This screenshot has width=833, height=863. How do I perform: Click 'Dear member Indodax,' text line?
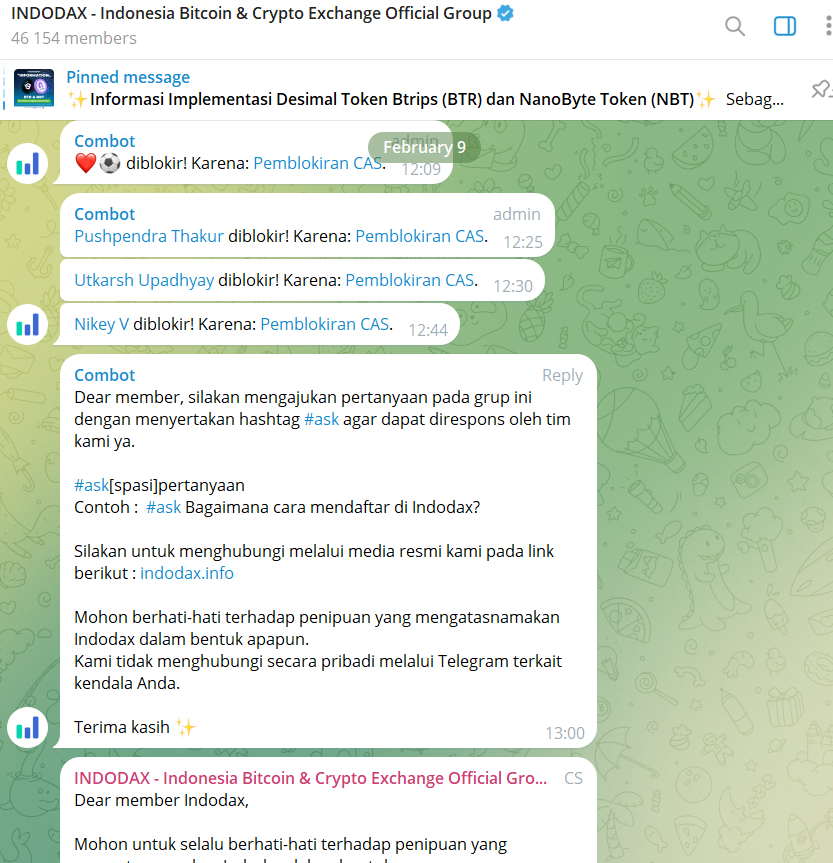(161, 800)
